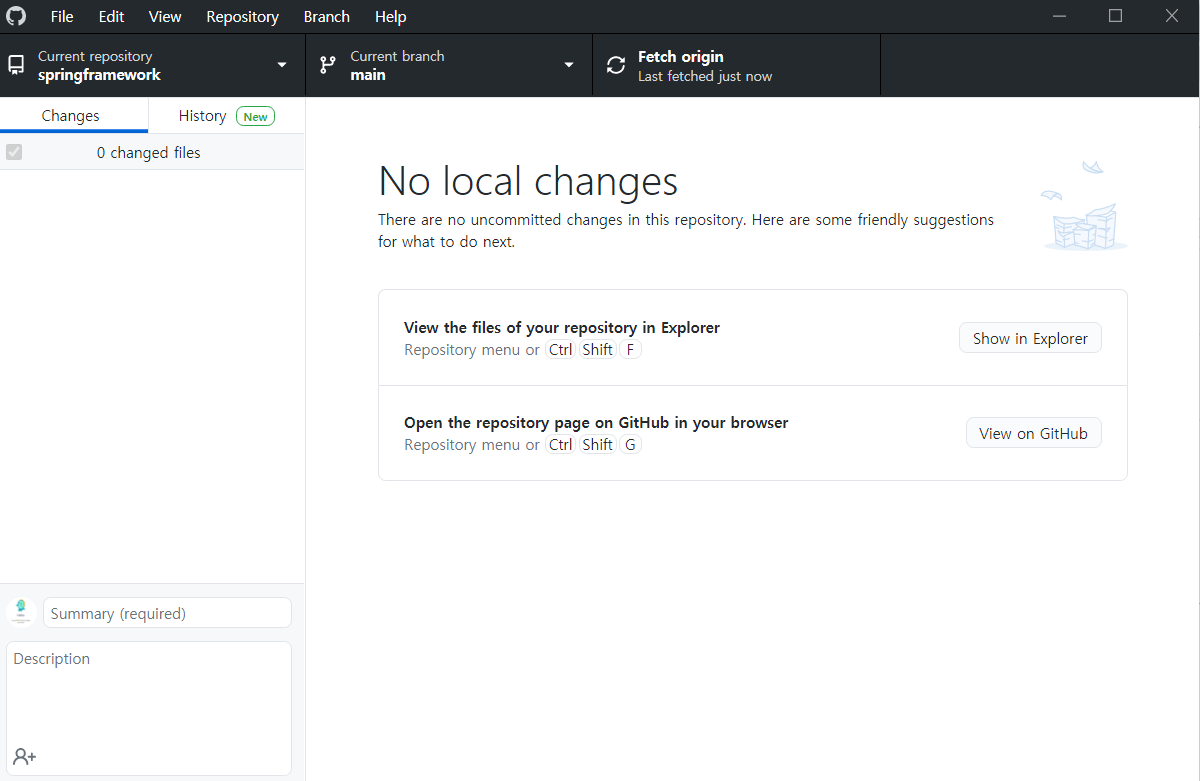Click the 'Last fetched just now' text
Viewport: 1200px width, 781px height.
pos(705,76)
